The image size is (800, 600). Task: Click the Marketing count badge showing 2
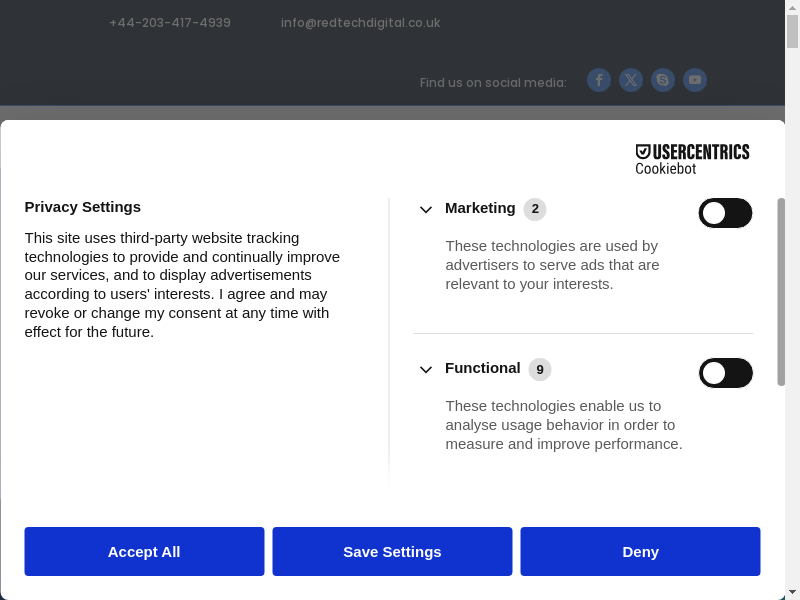point(535,209)
